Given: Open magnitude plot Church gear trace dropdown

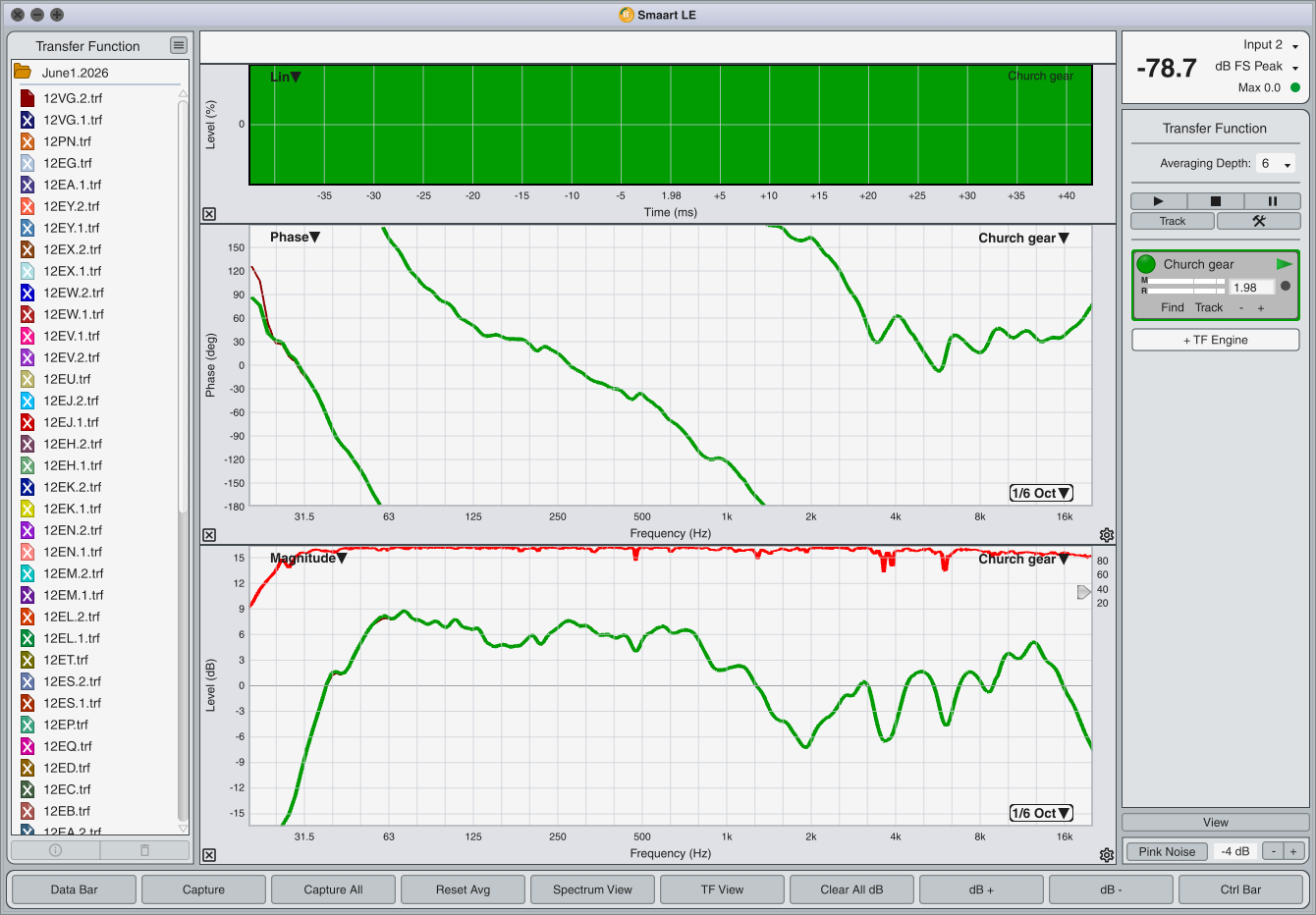Looking at the screenshot, I should point(1023,559).
